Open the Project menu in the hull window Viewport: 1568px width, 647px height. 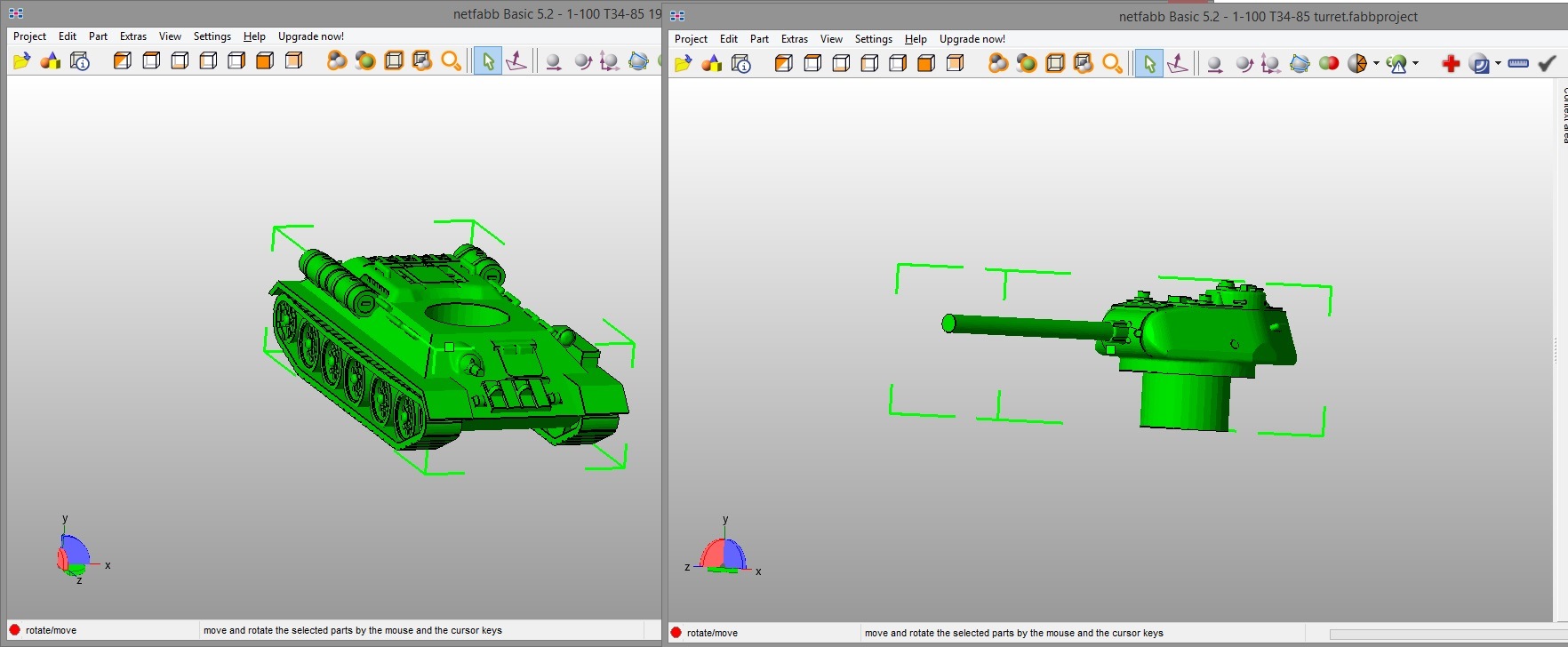pos(29,36)
